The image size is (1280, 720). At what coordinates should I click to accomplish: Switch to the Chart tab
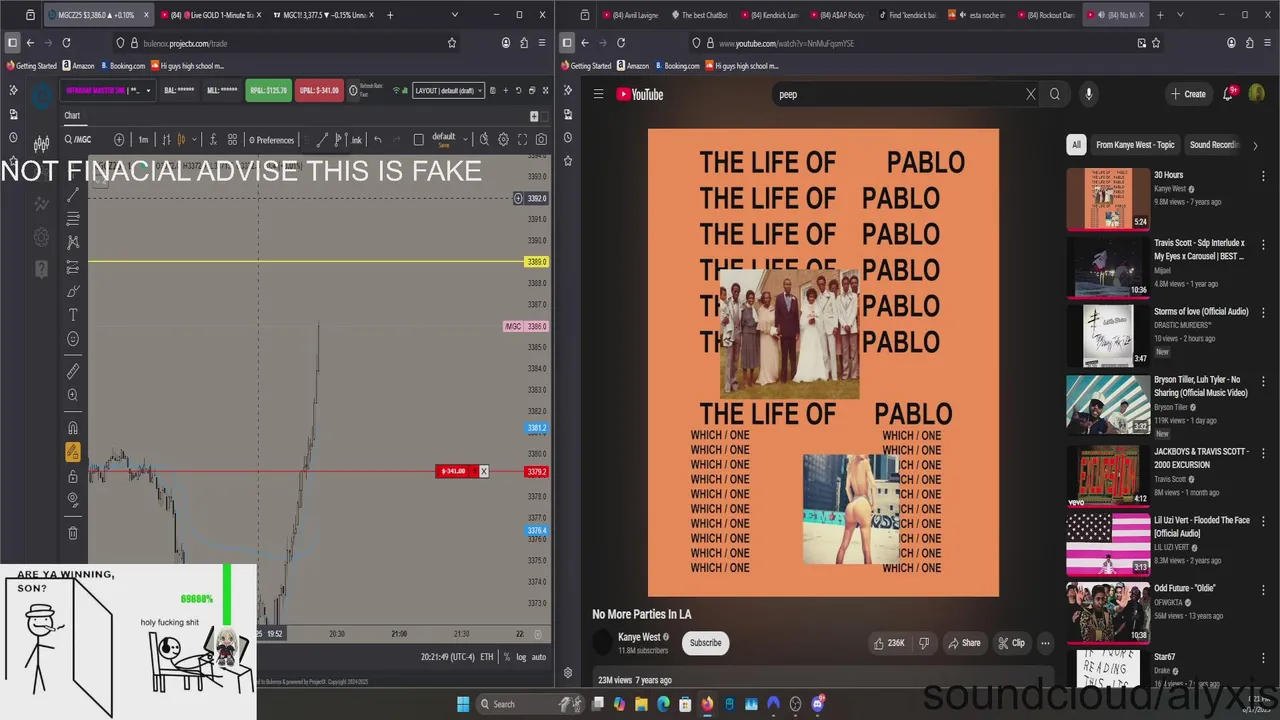click(72, 116)
